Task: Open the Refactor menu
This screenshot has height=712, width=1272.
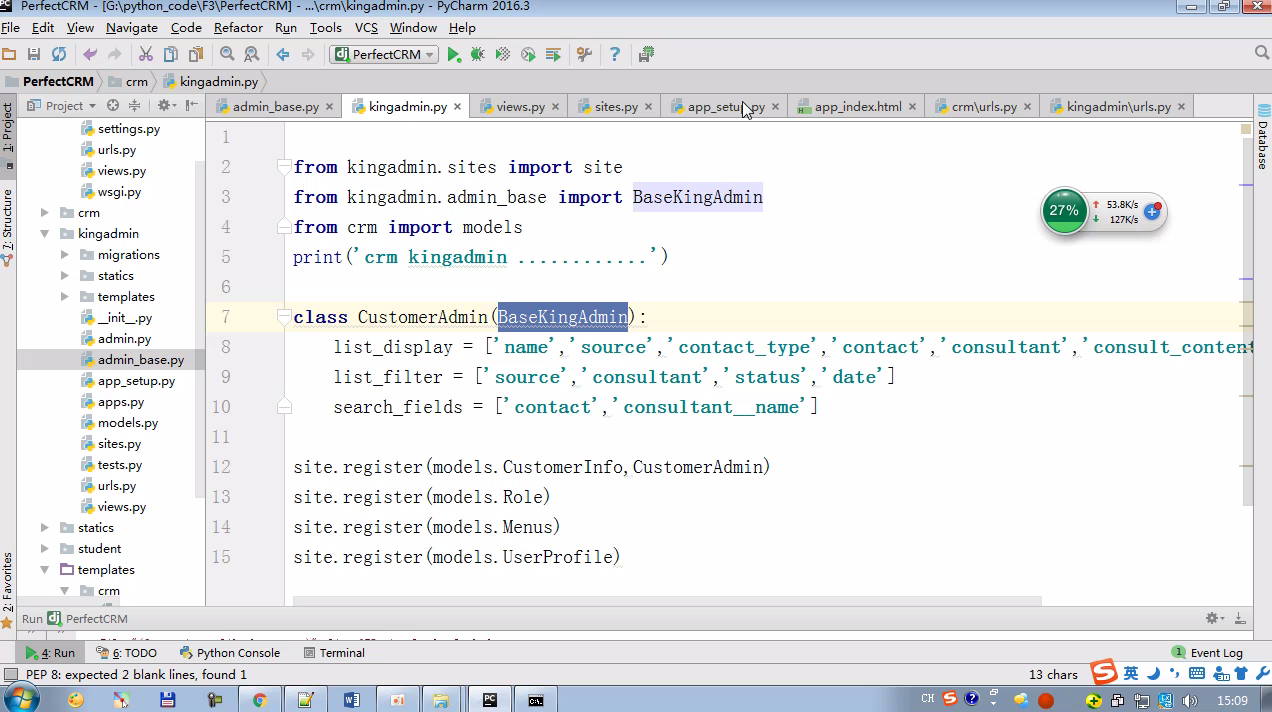Action: pos(238,28)
